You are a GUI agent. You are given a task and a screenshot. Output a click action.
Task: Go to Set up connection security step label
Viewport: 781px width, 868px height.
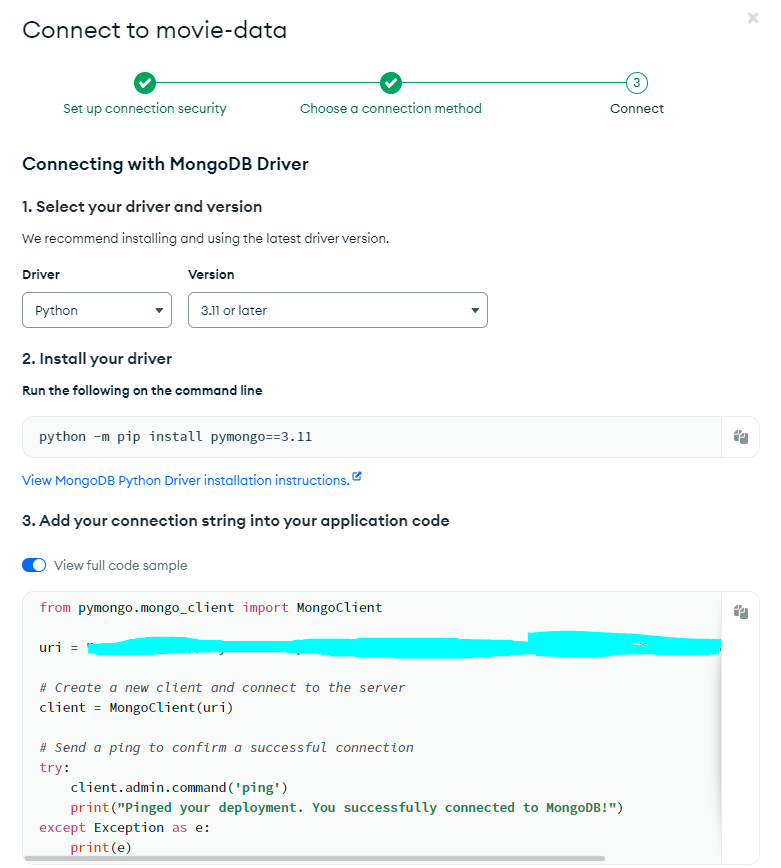coord(144,108)
